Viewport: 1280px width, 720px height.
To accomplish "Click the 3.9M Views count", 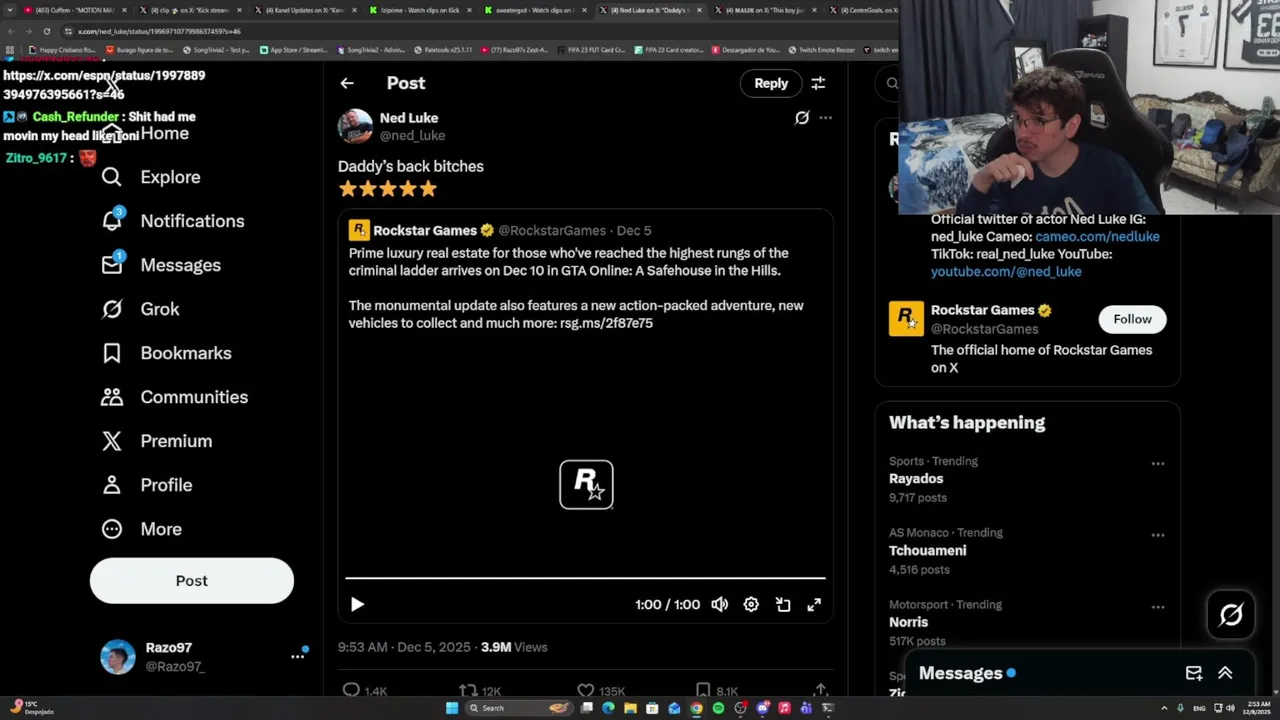I will (514, 647).
